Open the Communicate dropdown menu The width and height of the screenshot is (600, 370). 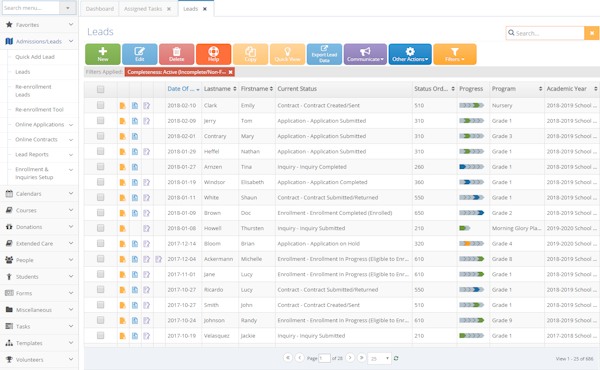[x=365, y=54]
